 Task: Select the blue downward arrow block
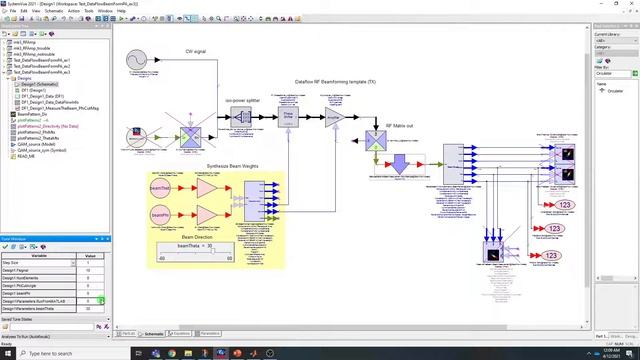tap(400, 164)
